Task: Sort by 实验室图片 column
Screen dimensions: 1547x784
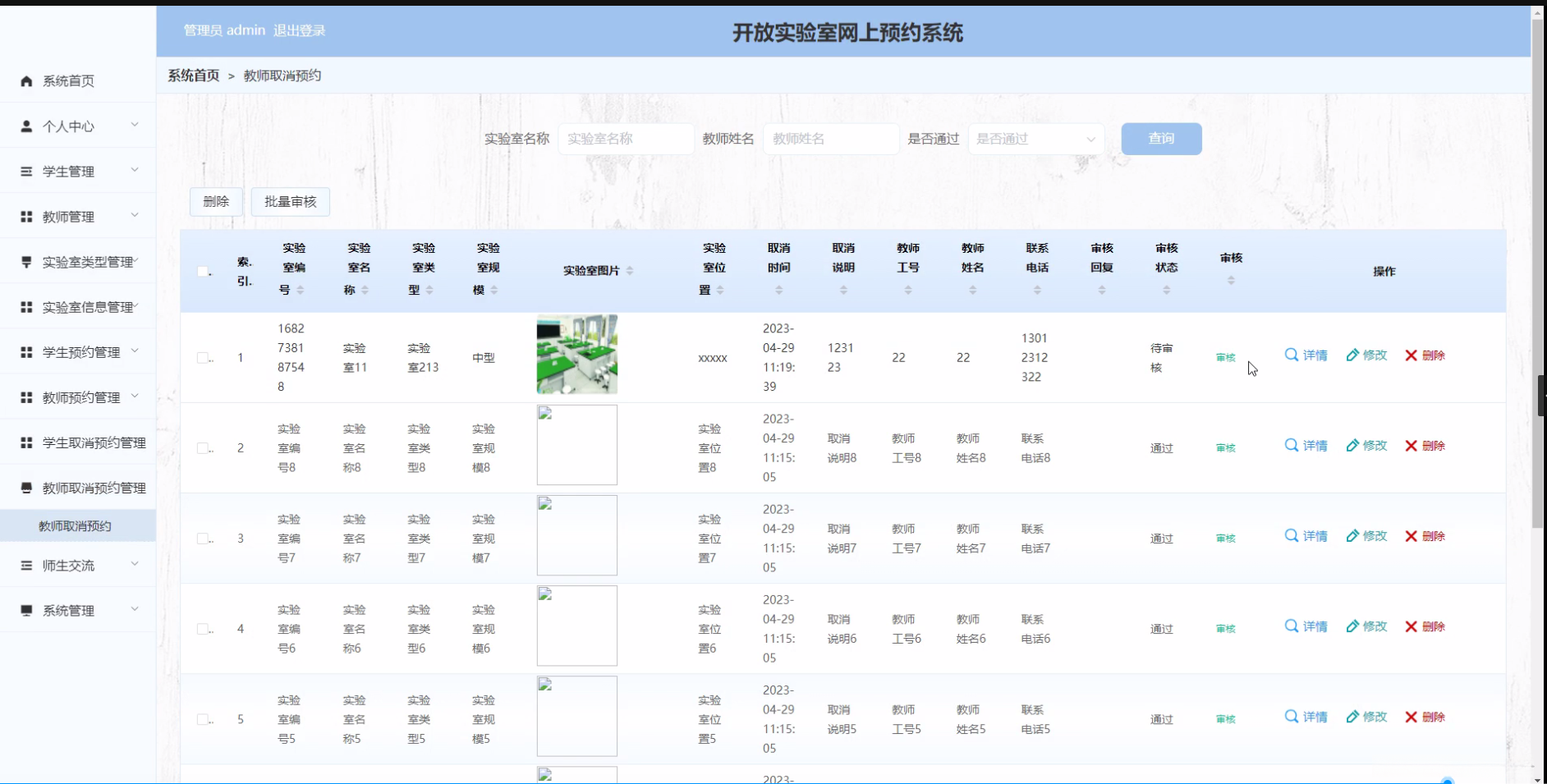Action: coord(630,270)
